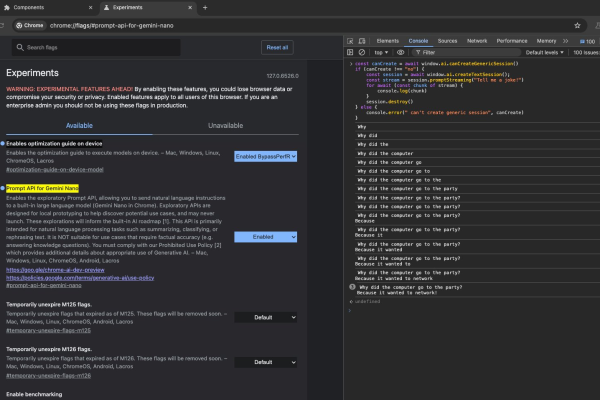Click the Enable benchmarking heading
The image size is (600, 400).
[34, 394]
